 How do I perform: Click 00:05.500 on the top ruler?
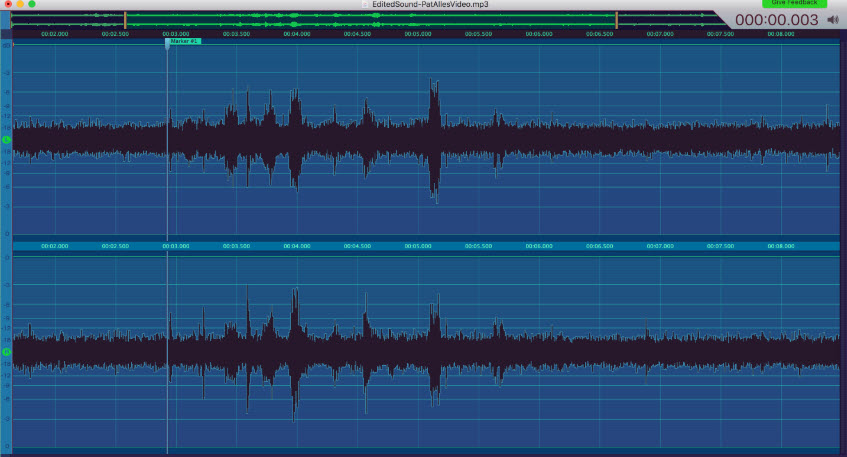478,34
